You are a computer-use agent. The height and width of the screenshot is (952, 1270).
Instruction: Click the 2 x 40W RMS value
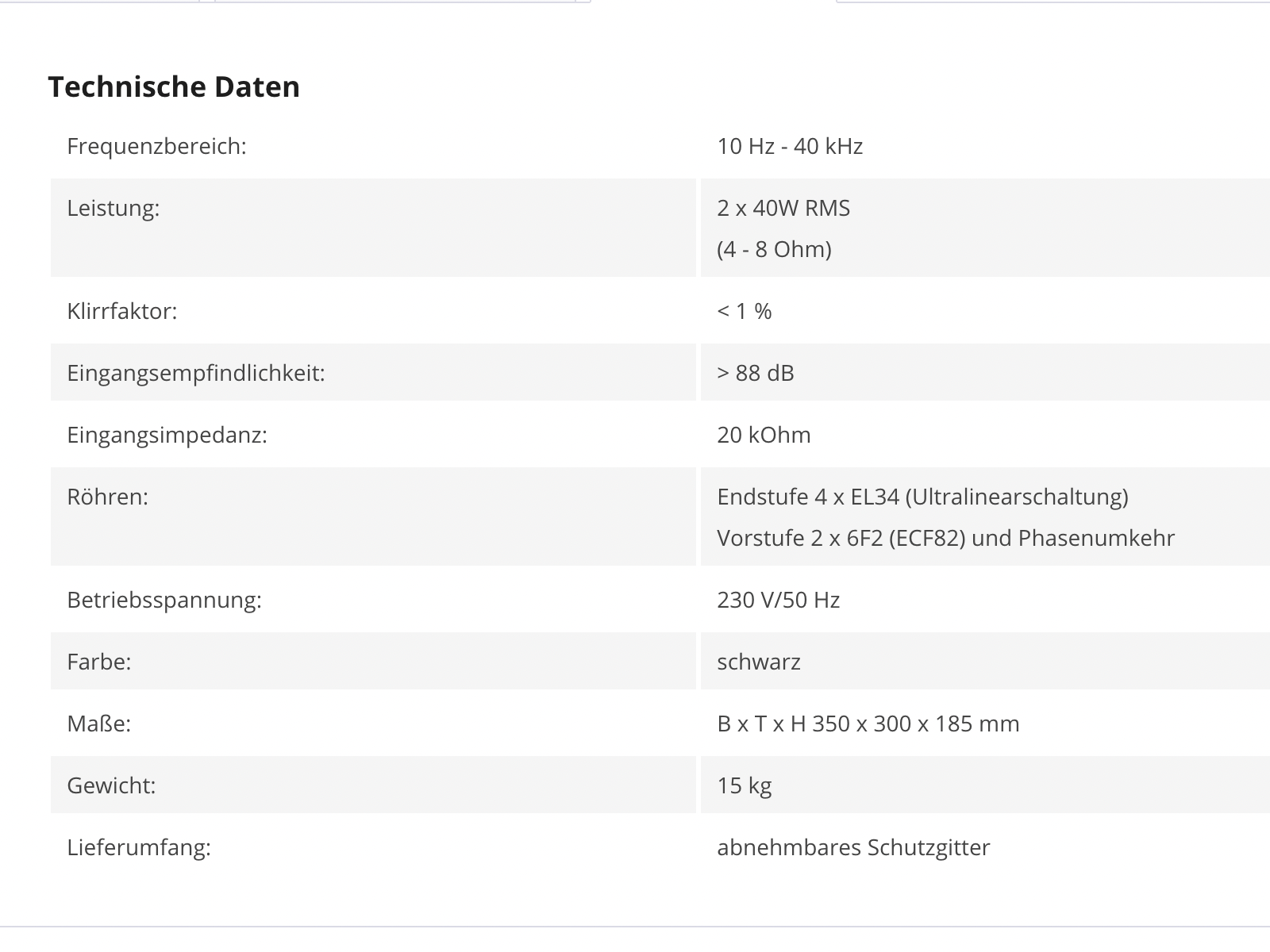pyautogui.click(x=783, y=209)
